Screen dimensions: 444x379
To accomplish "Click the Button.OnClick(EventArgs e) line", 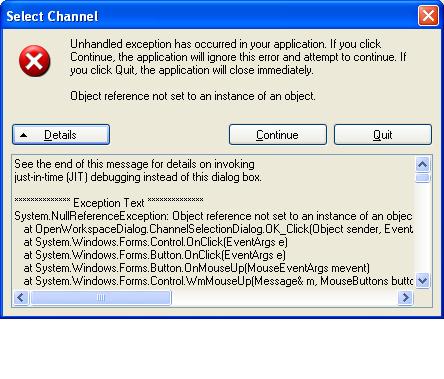I will click(x=154, y=255).
